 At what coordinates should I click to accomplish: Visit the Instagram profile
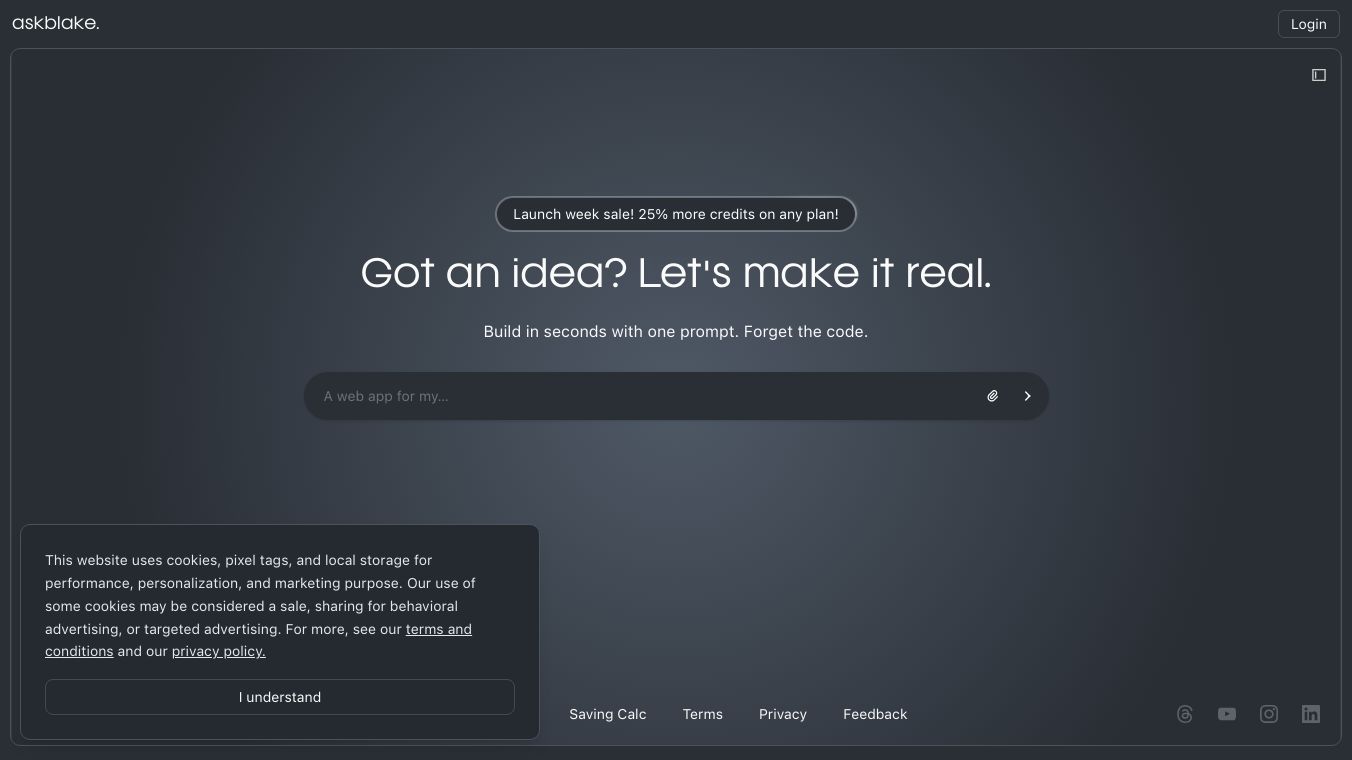(x=1269, y=714)
